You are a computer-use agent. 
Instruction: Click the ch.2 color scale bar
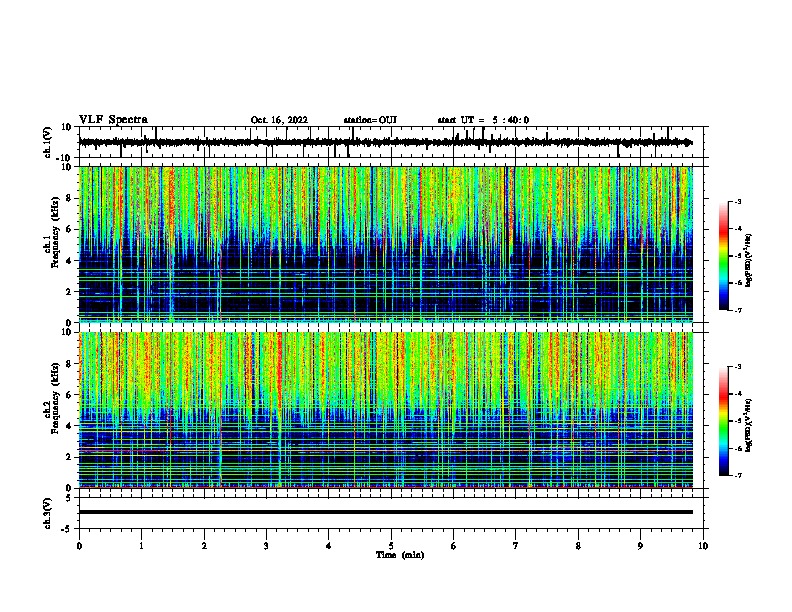pos(724,421)
